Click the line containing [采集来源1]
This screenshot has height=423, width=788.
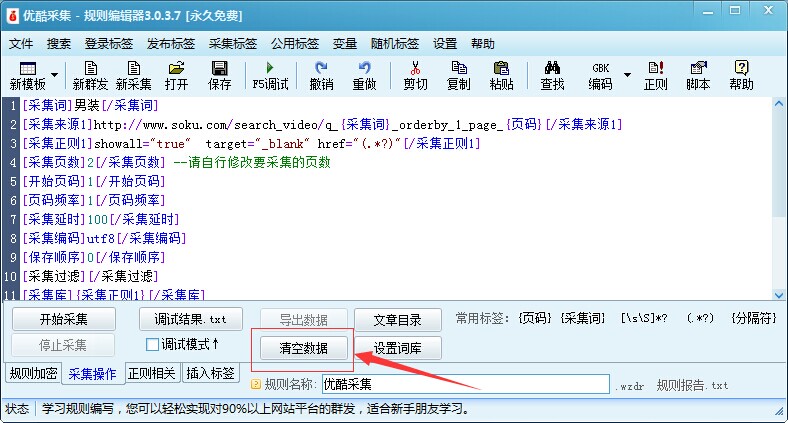[322, 125]
